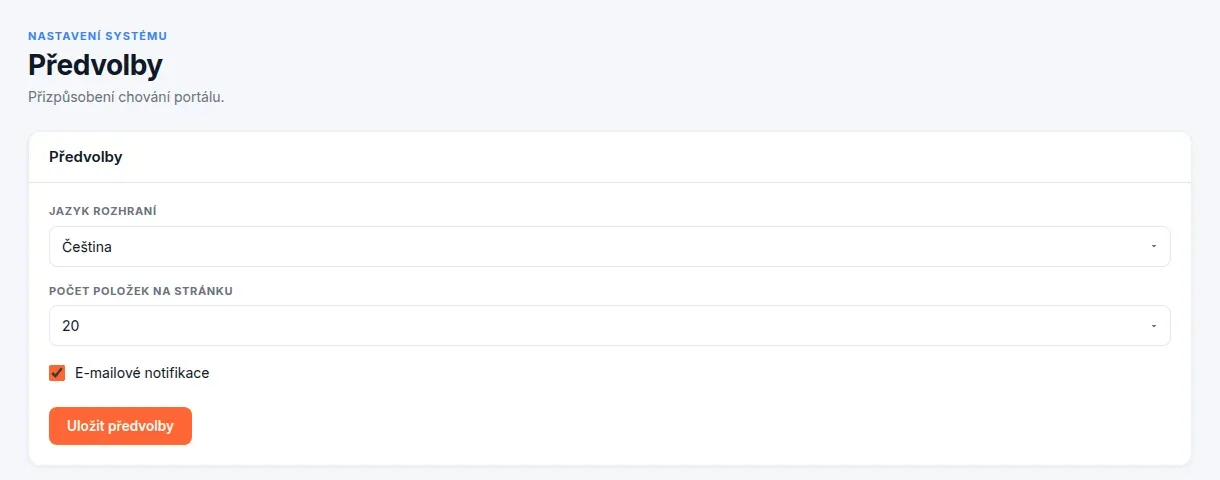Expand the Počet položek na stránku dropdown
This screenshot has width=1220, height=480.
pos(609,326)
